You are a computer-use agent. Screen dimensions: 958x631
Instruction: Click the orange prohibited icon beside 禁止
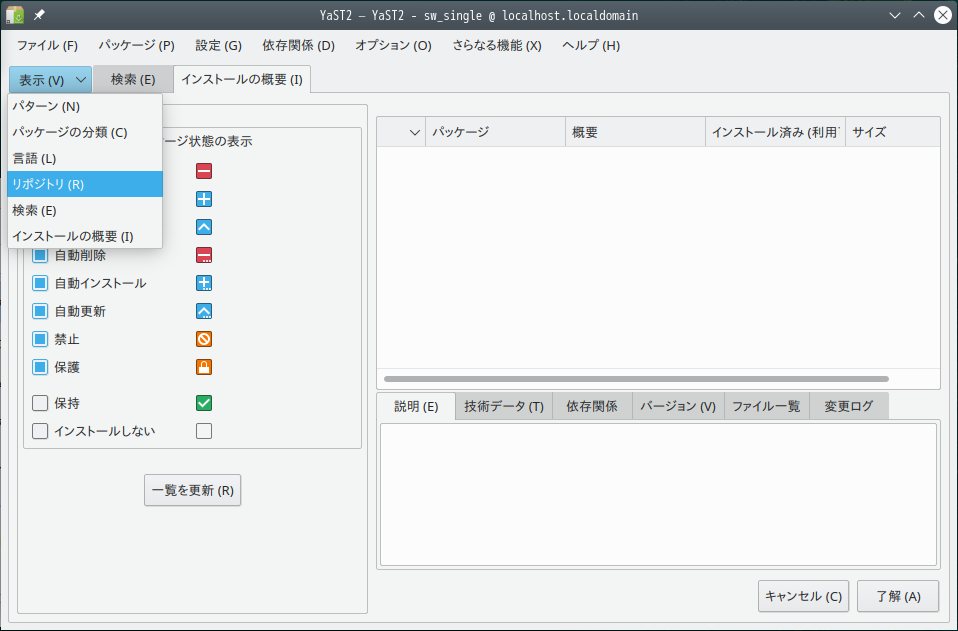pos(204,339)
